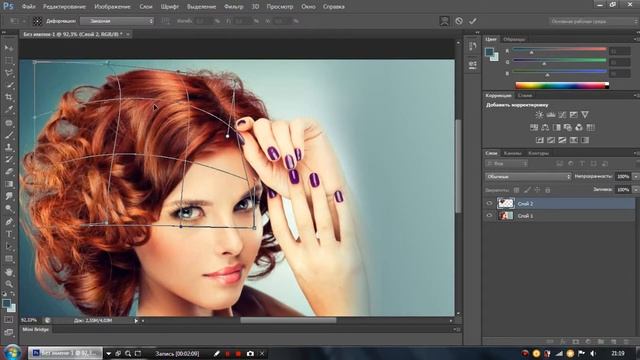Screen dimensions: 640x360
Task: Select the Quick Selection tool
Action: 9,85
